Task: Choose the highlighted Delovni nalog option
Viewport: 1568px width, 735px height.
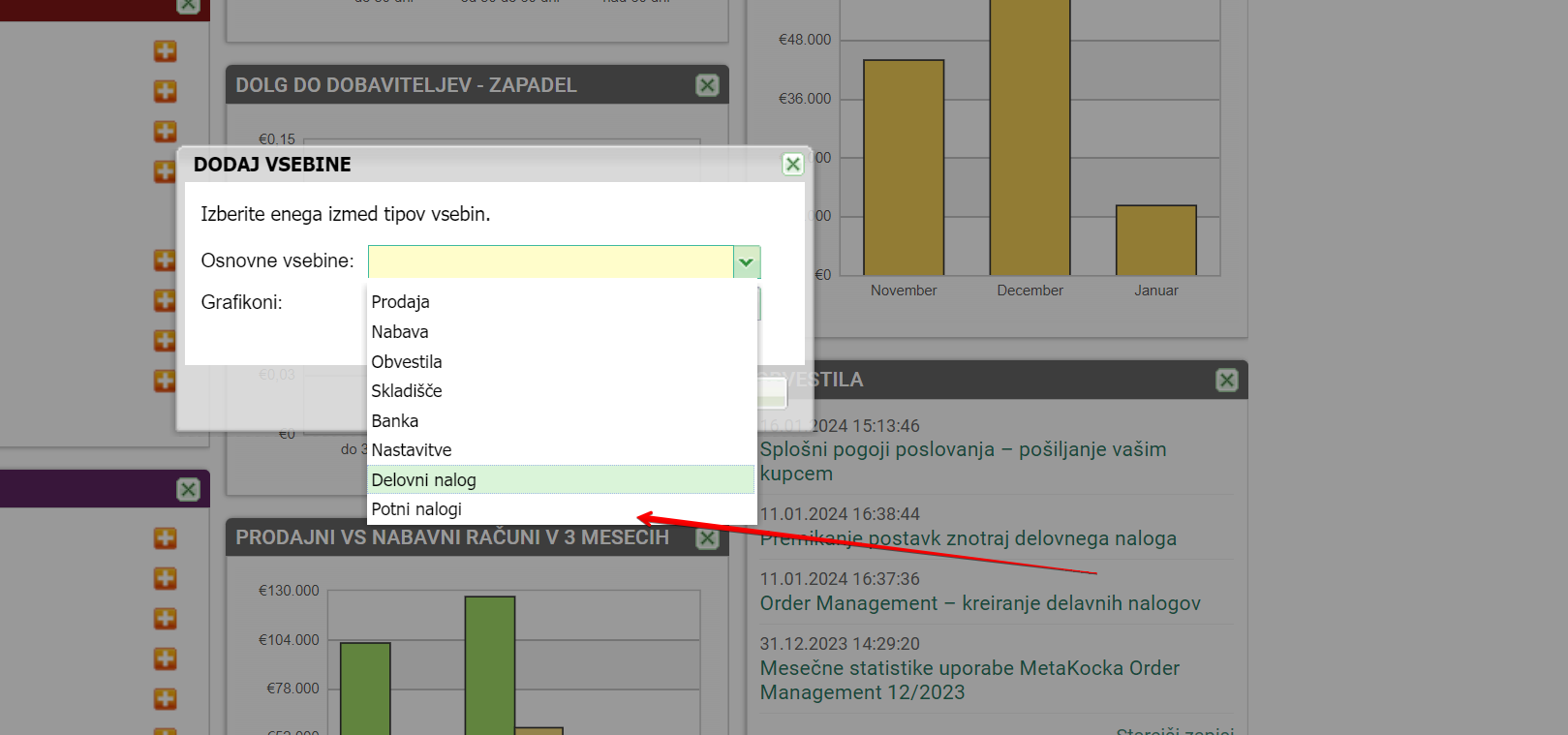Action: pos(562,480)
